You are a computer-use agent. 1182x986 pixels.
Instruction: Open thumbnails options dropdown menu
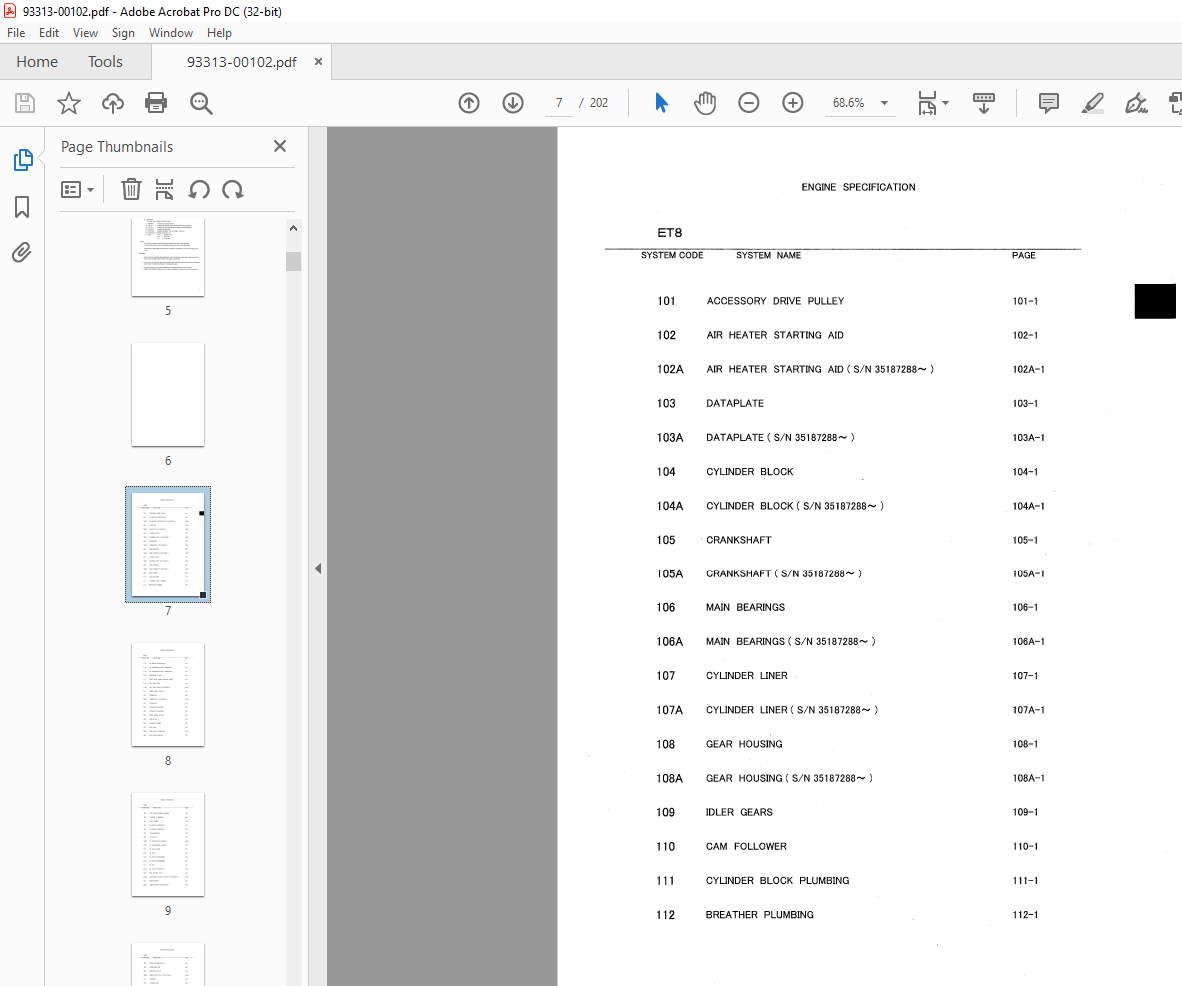(x=77, y=189)
